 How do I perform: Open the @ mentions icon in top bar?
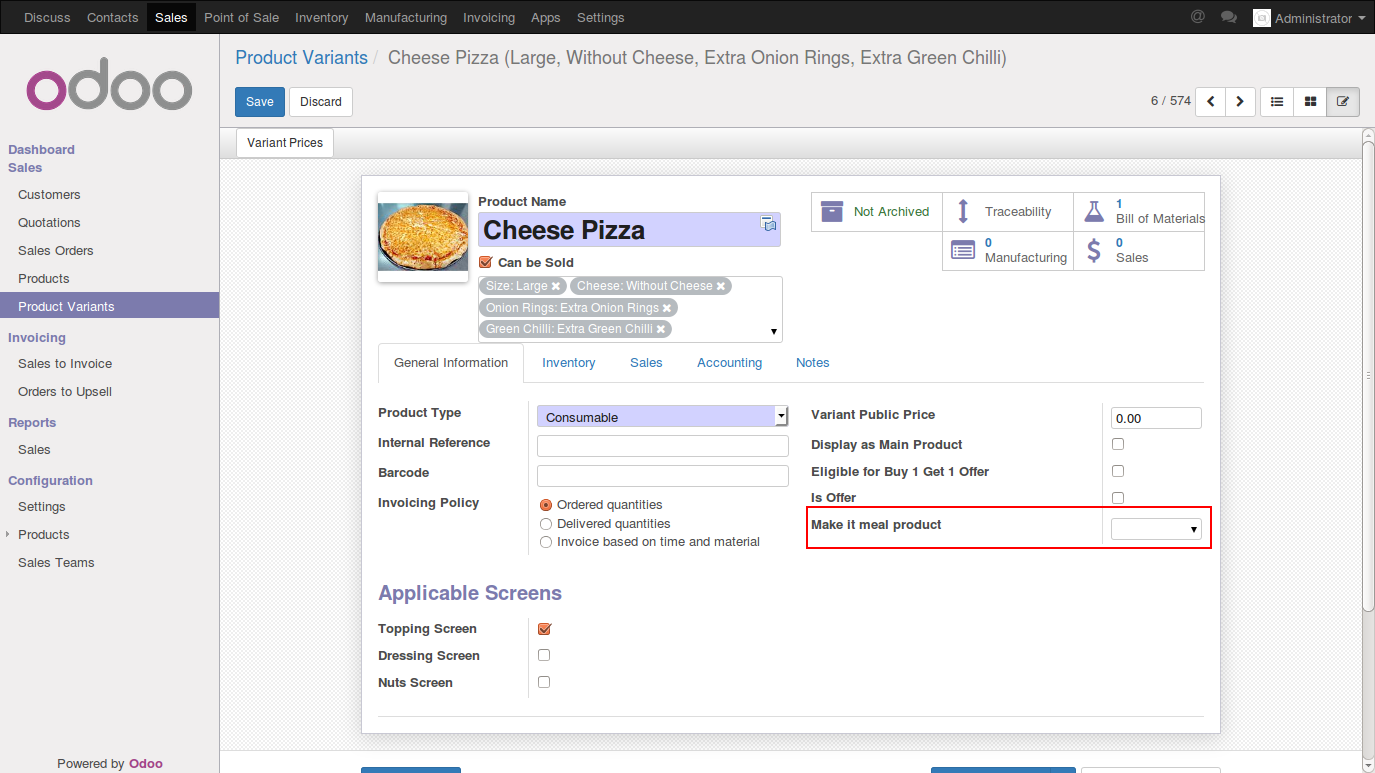point(1198,17)
